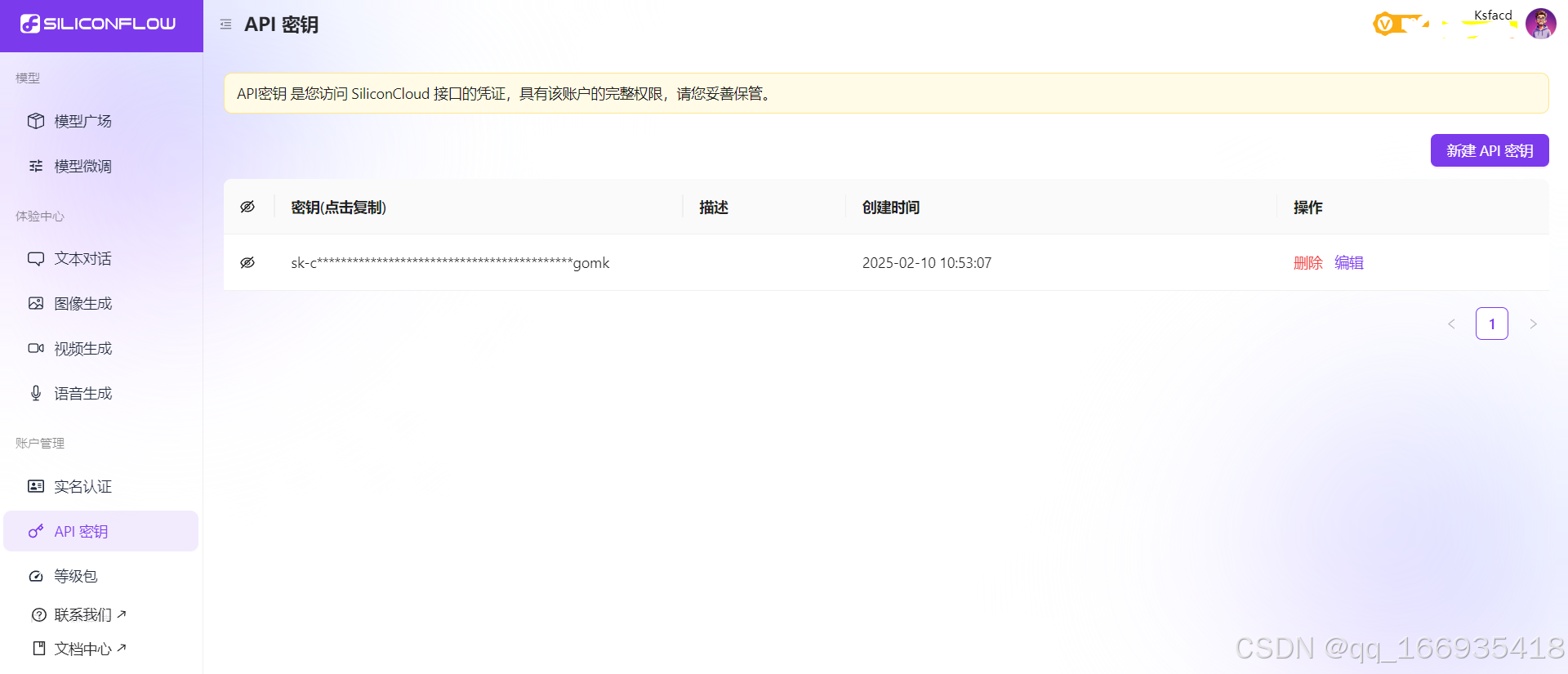Click the 视频生成 camera icon
The height and width of the screenshot is (674, 1568).
[36, 348]
